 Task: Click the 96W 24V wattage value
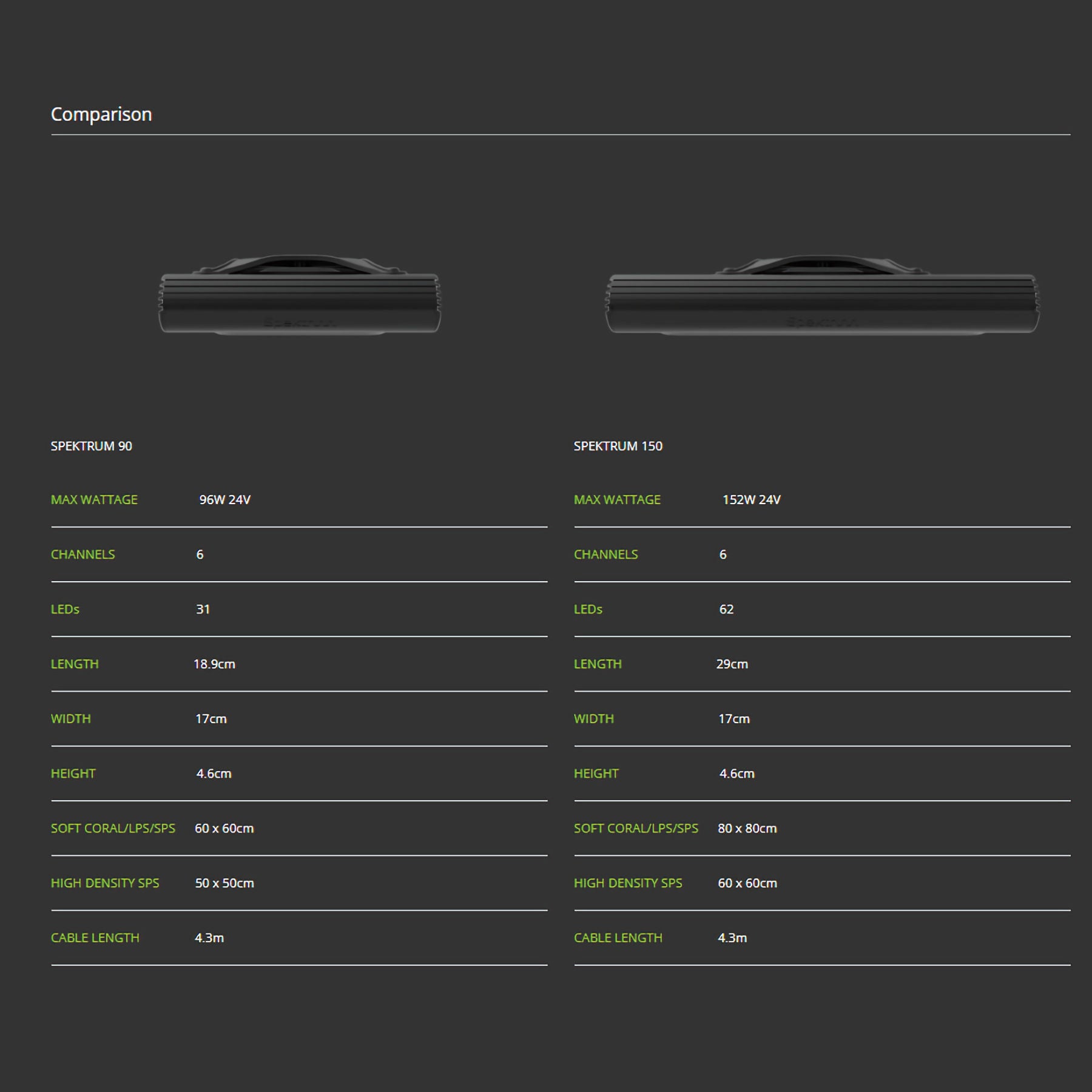(x=224, y=500)
